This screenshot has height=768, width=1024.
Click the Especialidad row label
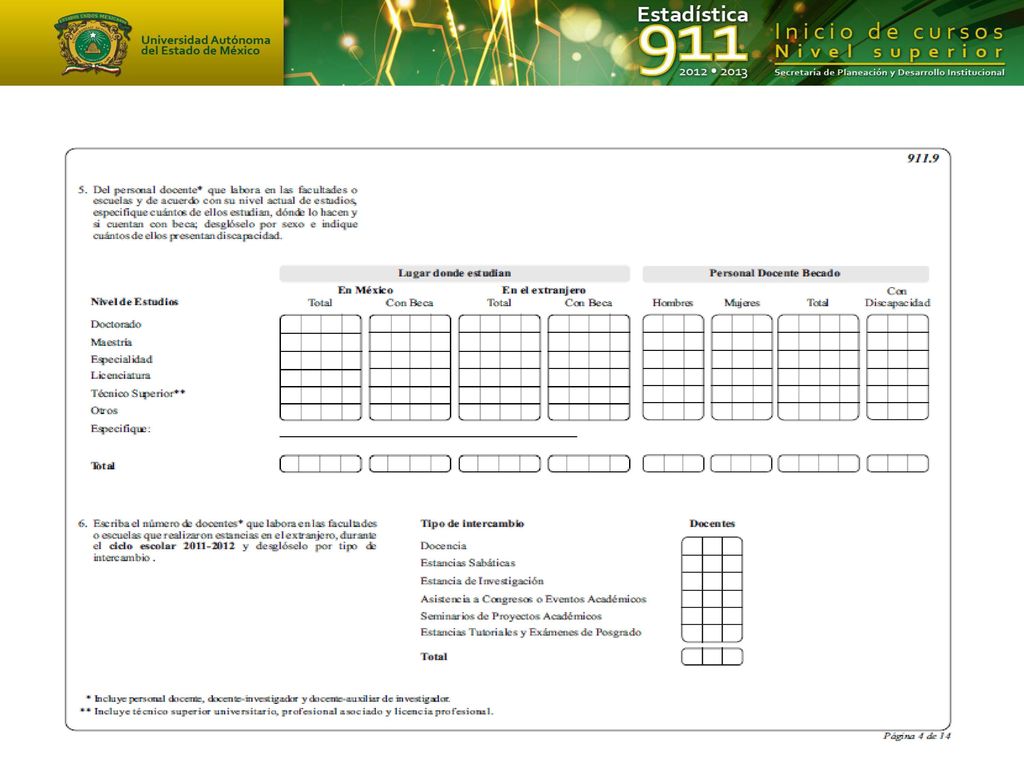pos(121,359)
